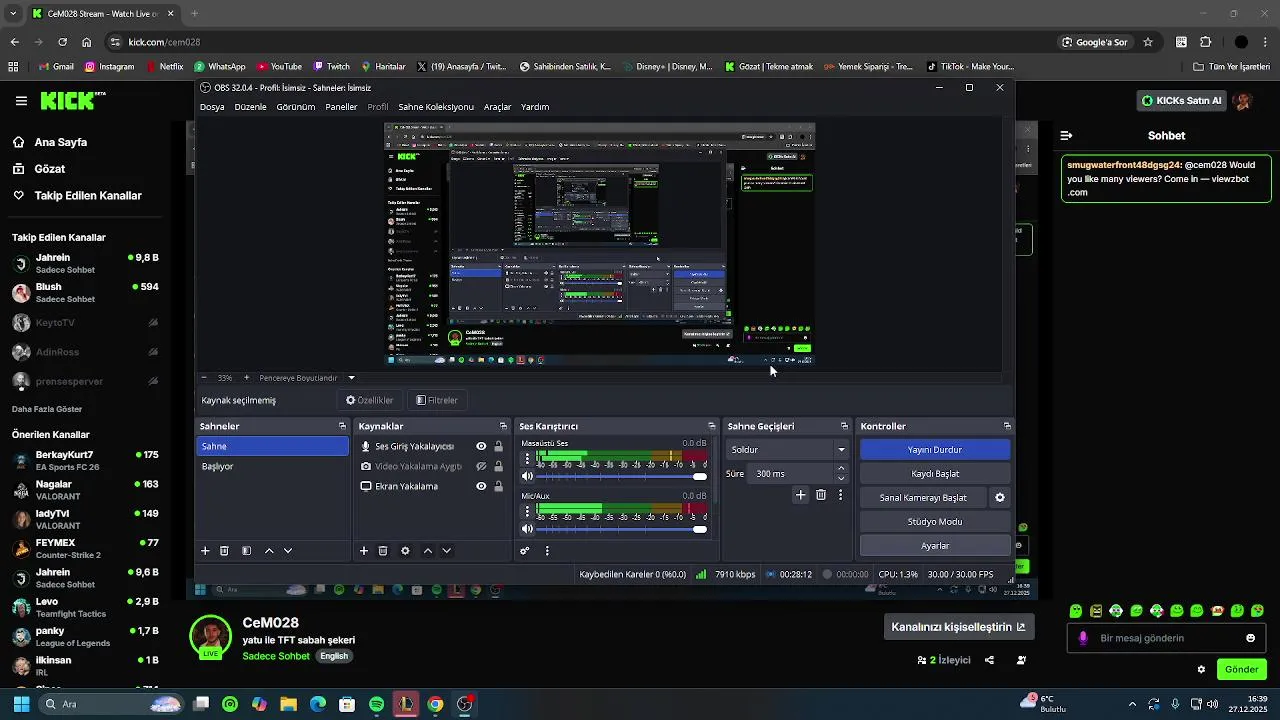The image size is (1280, 720).
Task: Open Chrome from Windows taskbar
Action: click(435, 704)
